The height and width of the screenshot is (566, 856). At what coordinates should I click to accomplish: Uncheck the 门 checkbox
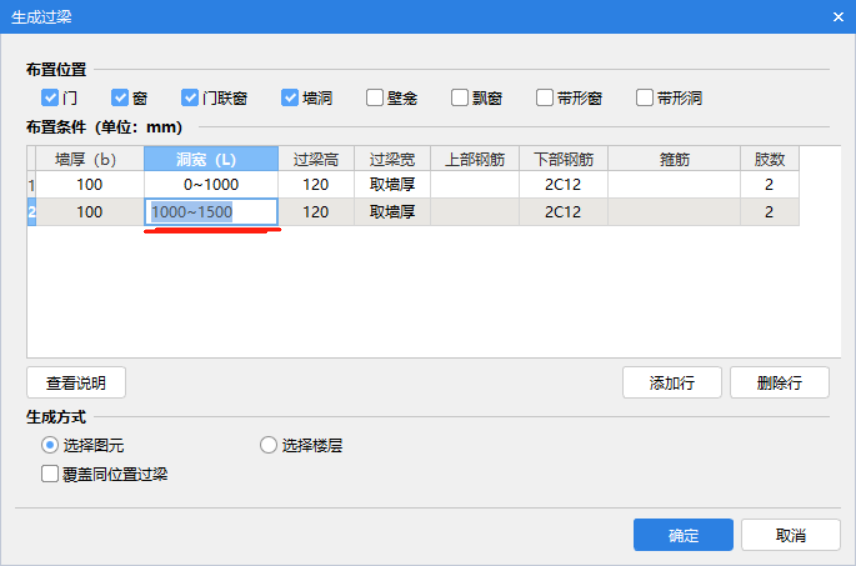(x=50, y=98)
